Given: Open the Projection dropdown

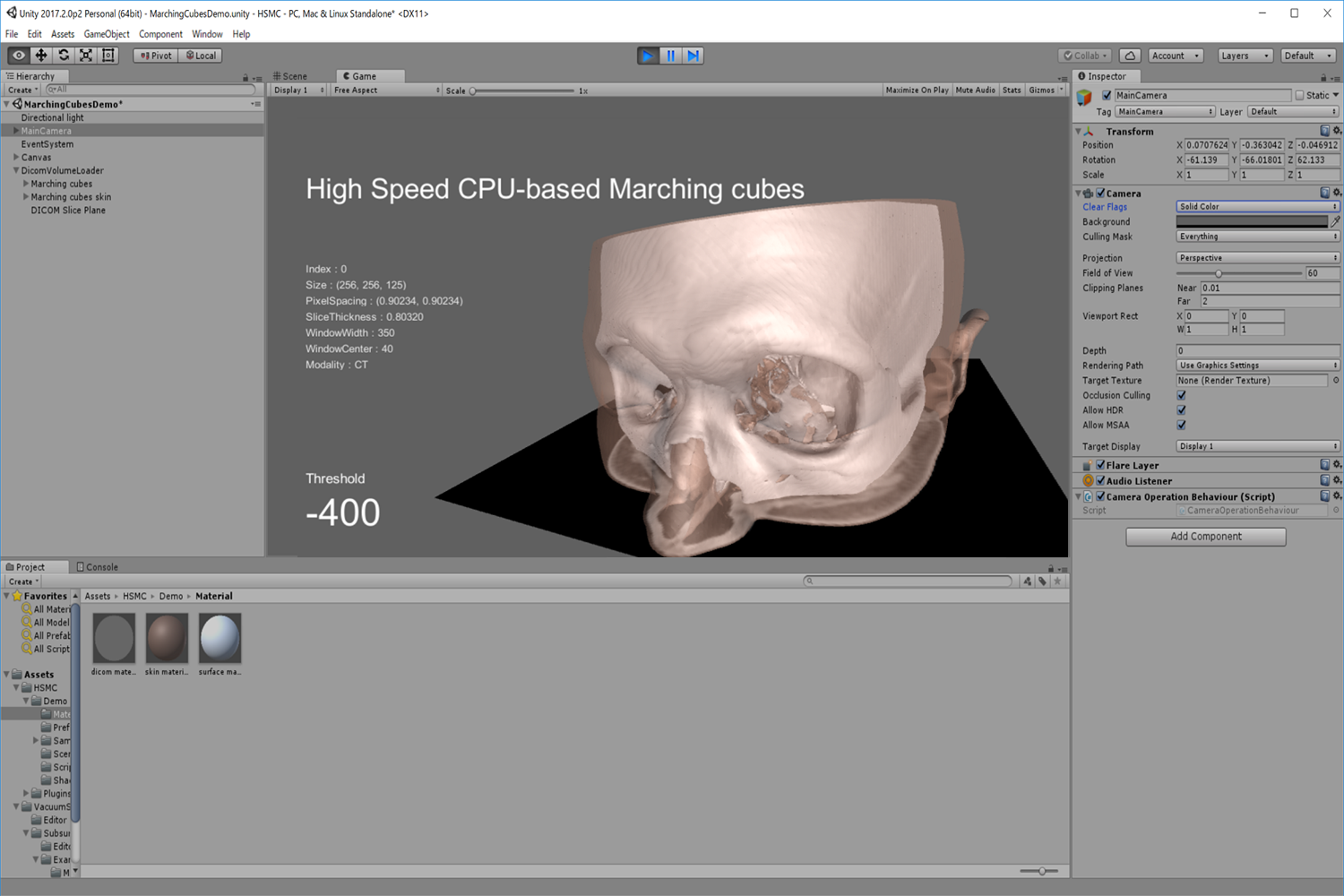Looking at the screenshot, I should coord(1257,258).
